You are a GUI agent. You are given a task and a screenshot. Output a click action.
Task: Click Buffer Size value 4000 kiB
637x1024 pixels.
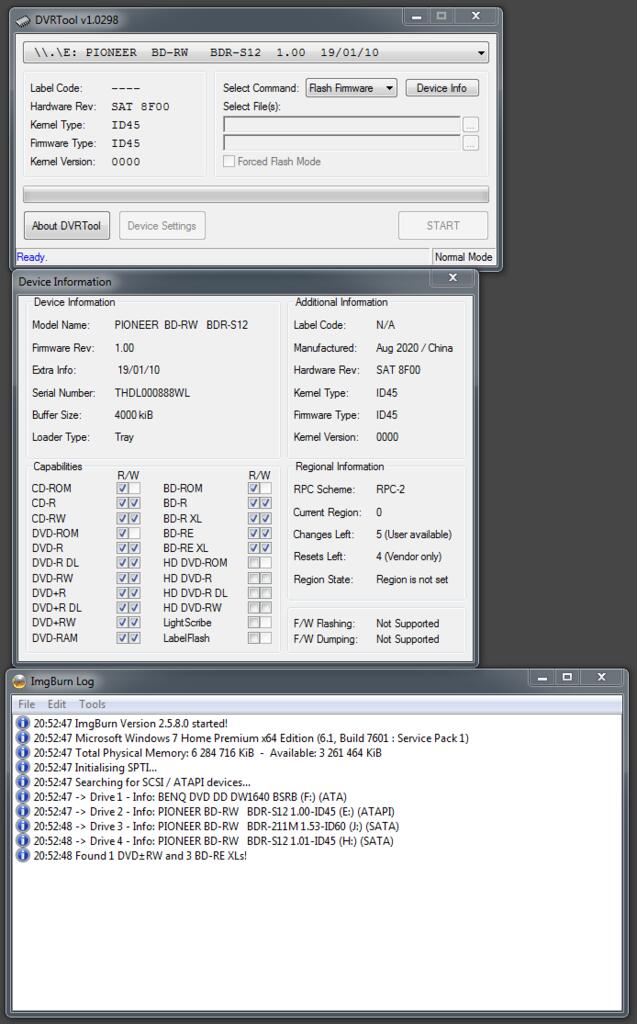coord(134,415)
